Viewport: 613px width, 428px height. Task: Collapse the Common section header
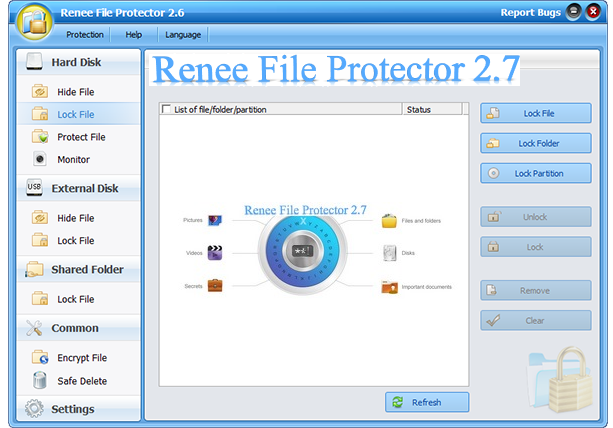(79, 328)
